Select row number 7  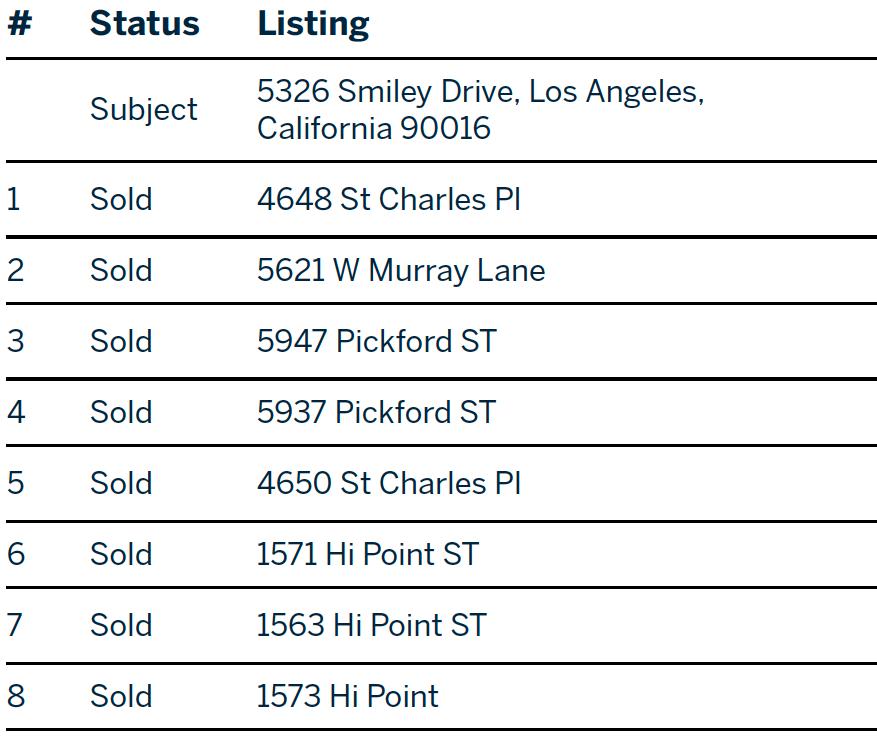click(15, 625)
